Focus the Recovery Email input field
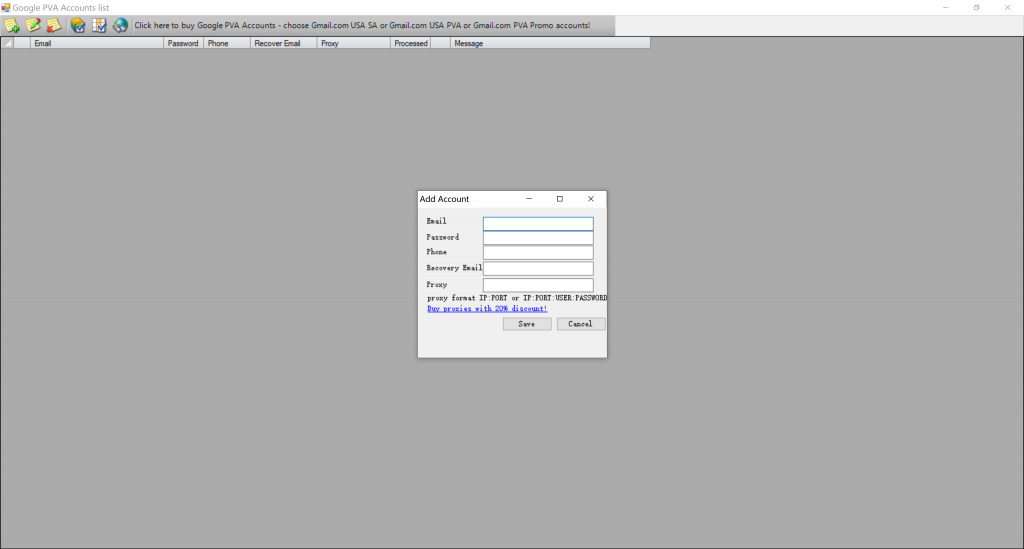The image size is (1024, 549). [x=538, y=268]
